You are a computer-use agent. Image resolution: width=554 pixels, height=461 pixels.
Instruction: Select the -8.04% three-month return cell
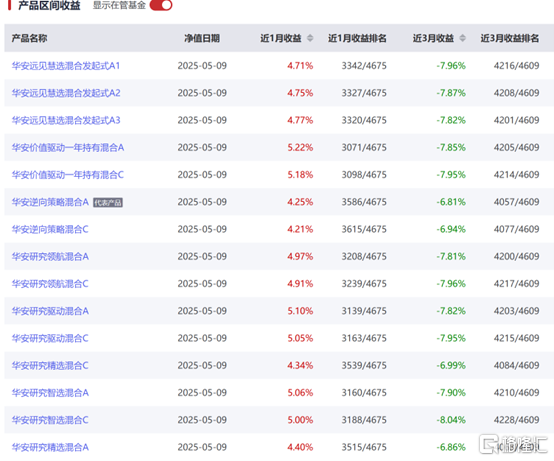coord(451,420)
